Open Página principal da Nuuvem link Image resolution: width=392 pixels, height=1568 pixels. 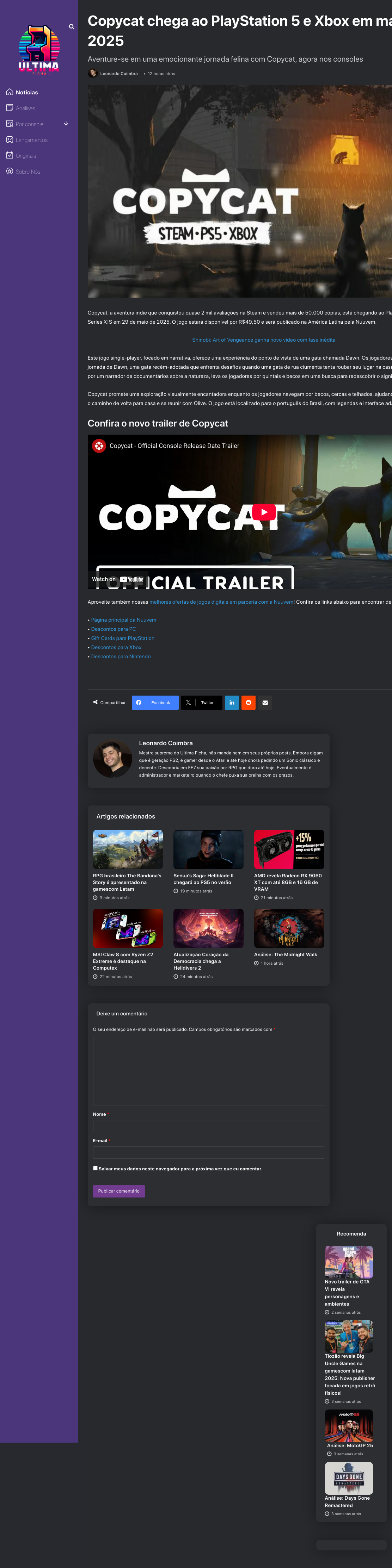[x=124, y=620]
